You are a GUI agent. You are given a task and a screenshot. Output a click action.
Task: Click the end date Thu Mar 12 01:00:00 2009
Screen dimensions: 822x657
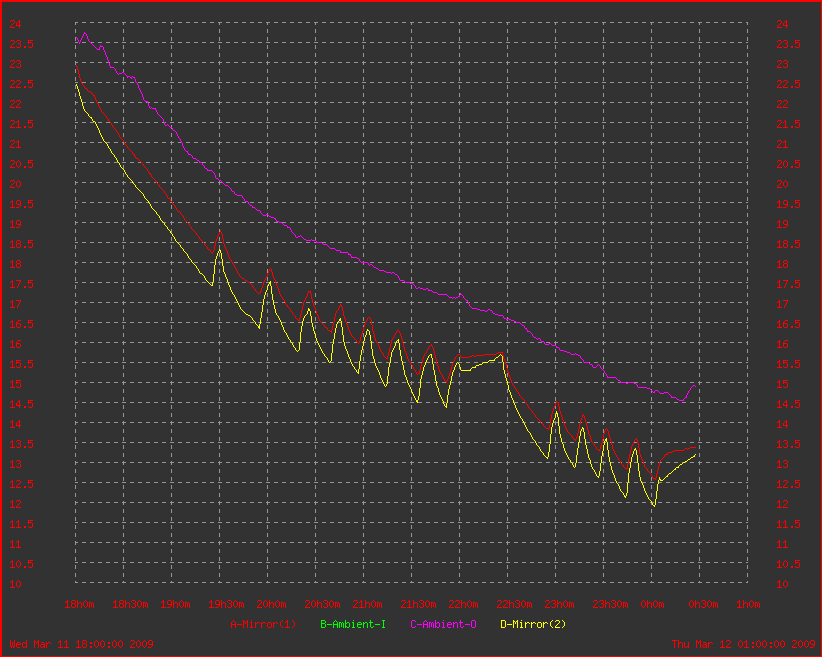(x=743, y=644)
